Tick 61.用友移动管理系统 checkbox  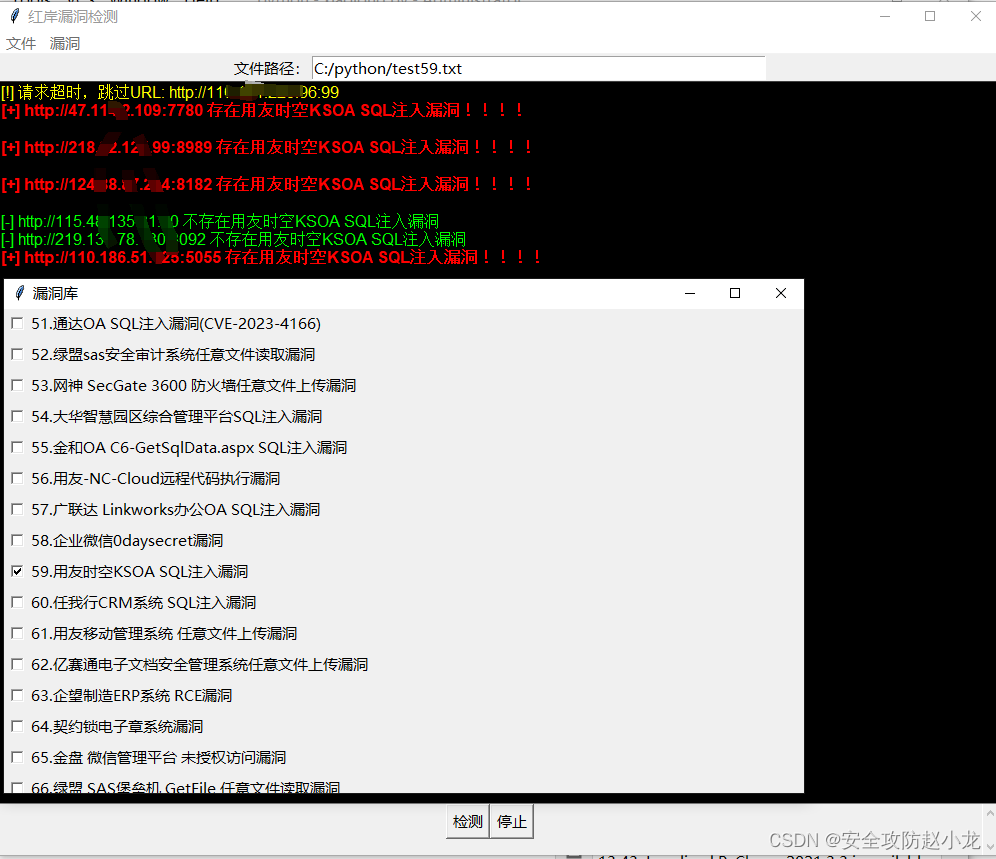(x=17, y=633)
